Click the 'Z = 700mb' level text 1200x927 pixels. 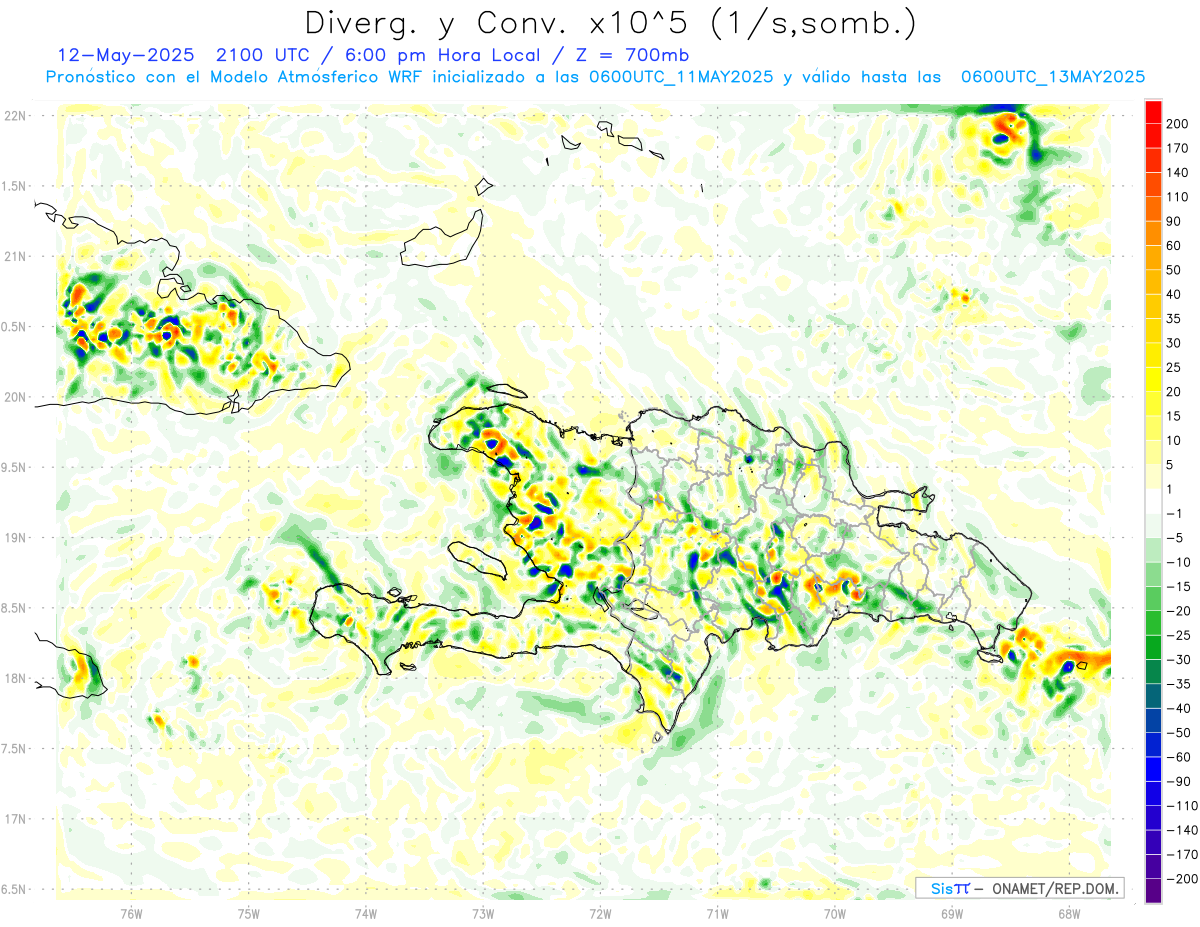point(634,55)
